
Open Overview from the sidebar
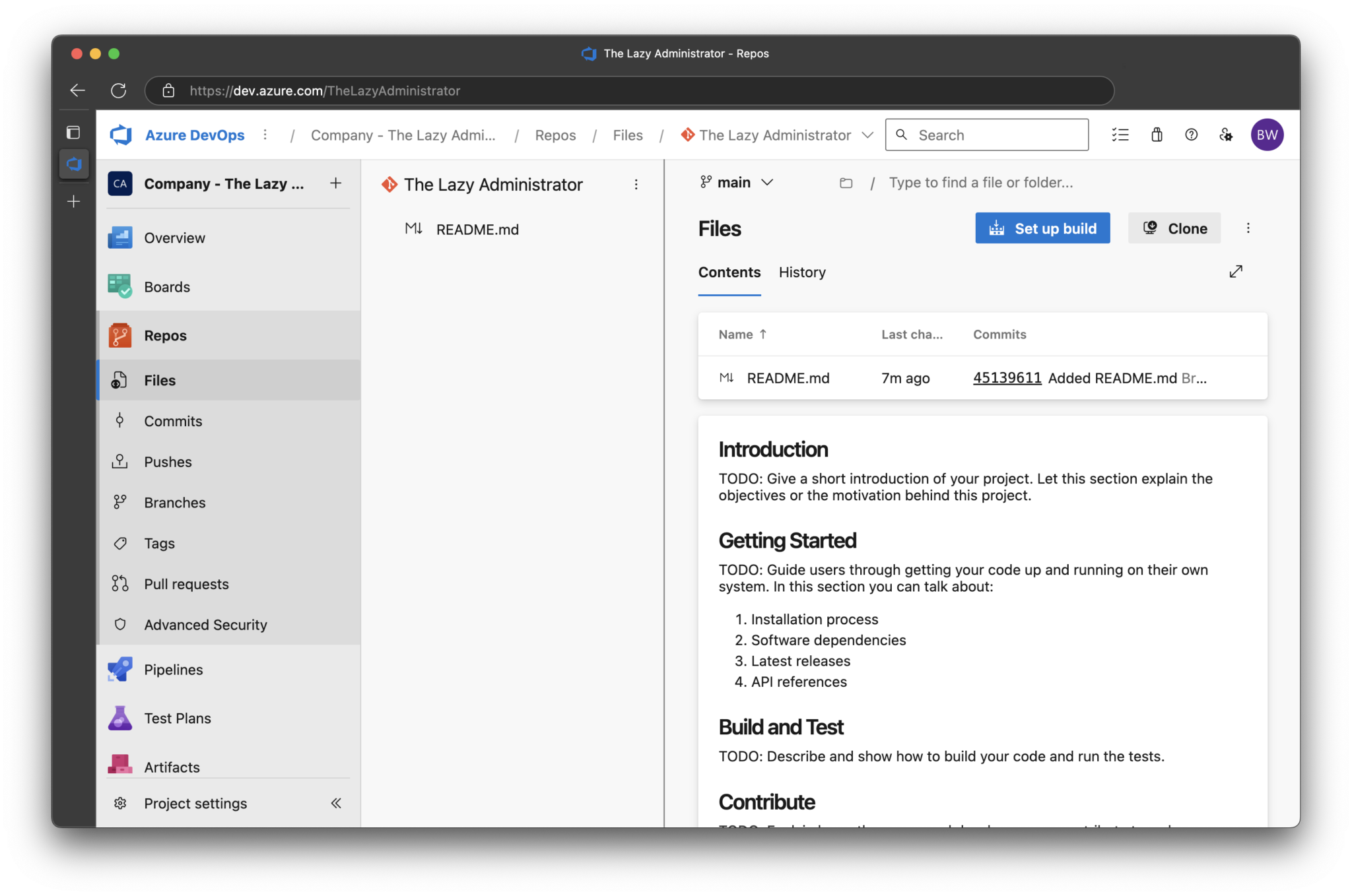point(229,238)
